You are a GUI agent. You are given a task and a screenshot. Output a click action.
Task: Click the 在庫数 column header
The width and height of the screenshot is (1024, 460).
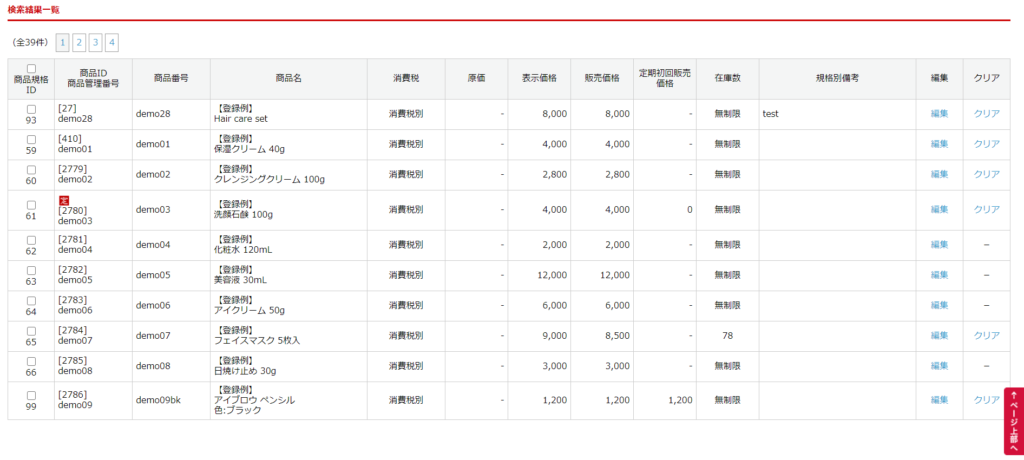coord(727,78)
